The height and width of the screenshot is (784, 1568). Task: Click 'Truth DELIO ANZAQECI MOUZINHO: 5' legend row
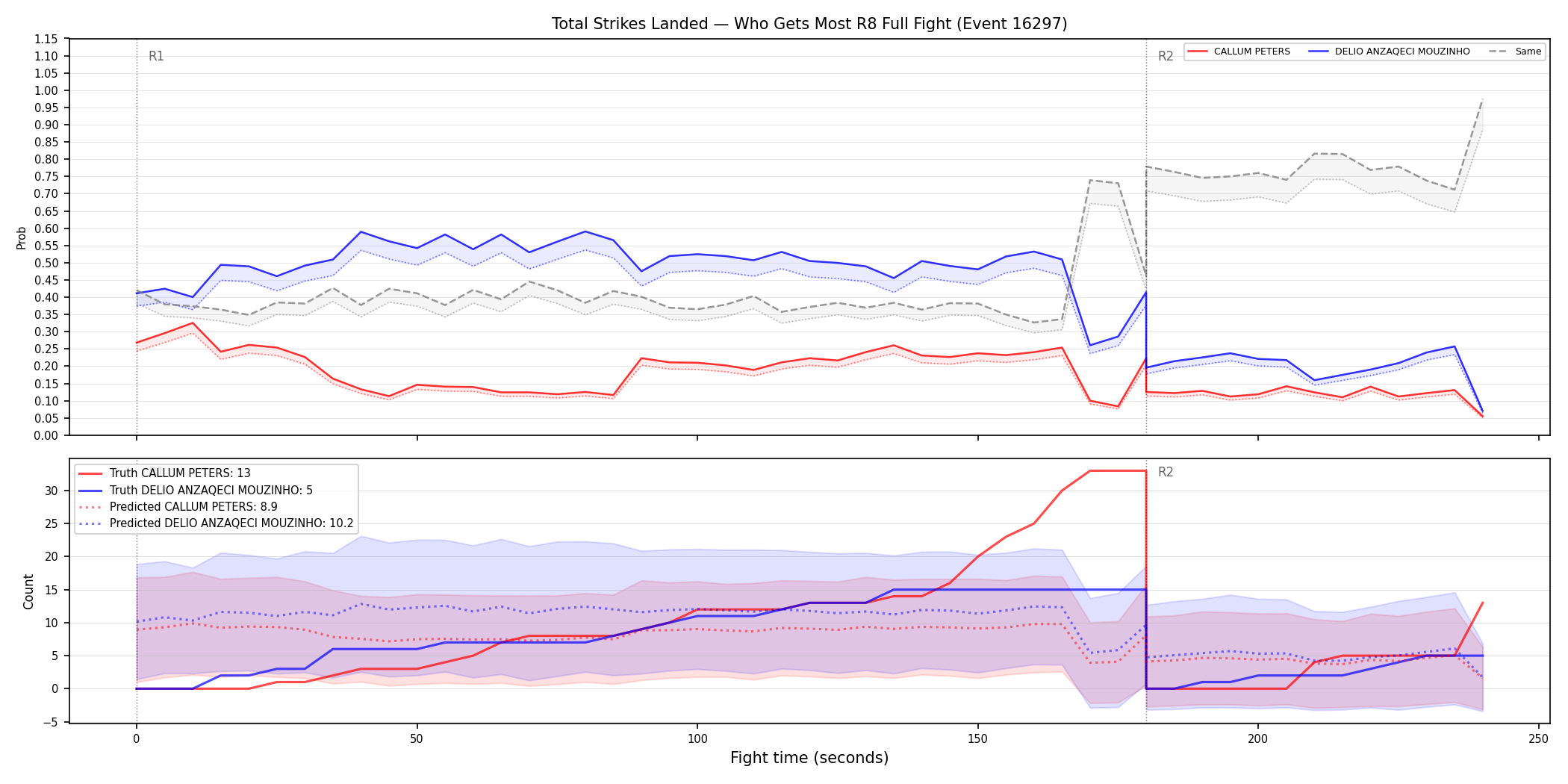point(196,491)
